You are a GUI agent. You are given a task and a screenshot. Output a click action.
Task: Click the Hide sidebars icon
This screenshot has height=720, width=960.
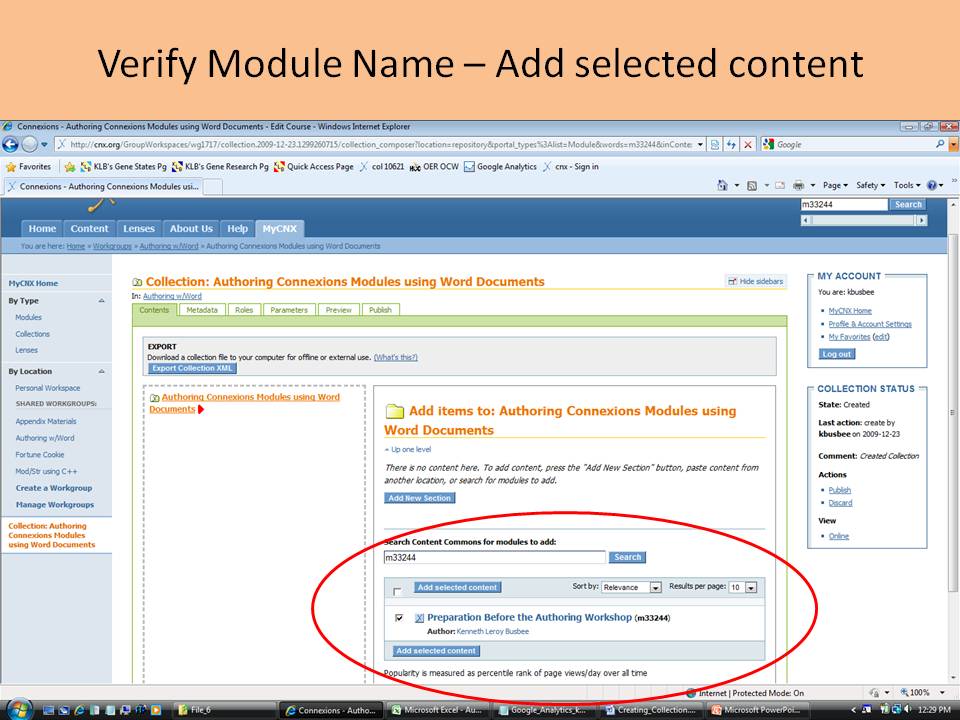point(732,281)
